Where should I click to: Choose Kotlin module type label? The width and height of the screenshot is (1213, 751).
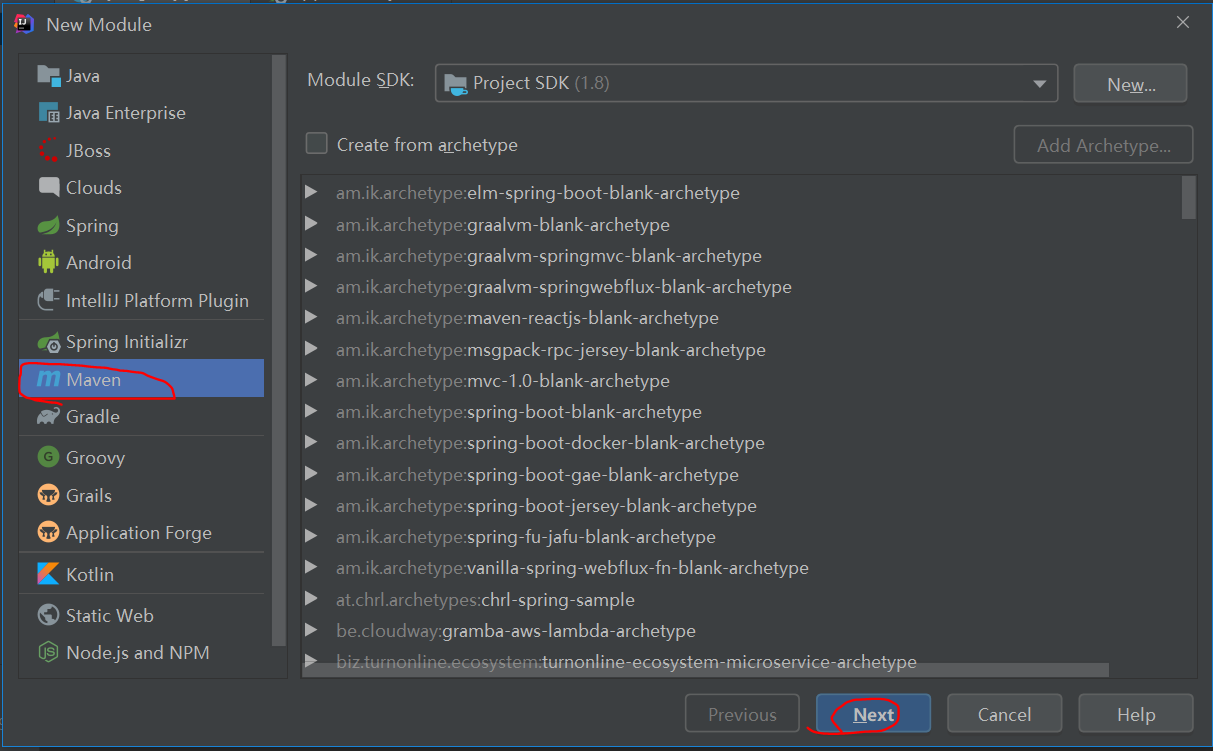[x=90, y=575]
